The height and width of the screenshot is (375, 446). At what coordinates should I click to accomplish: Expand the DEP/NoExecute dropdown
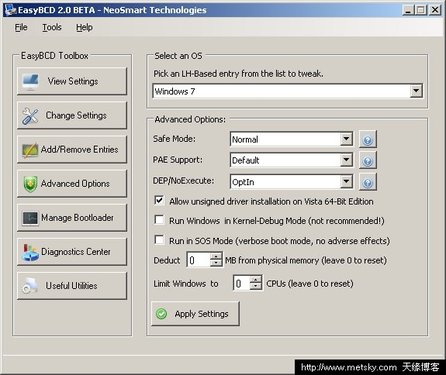[x=346, y=182]
